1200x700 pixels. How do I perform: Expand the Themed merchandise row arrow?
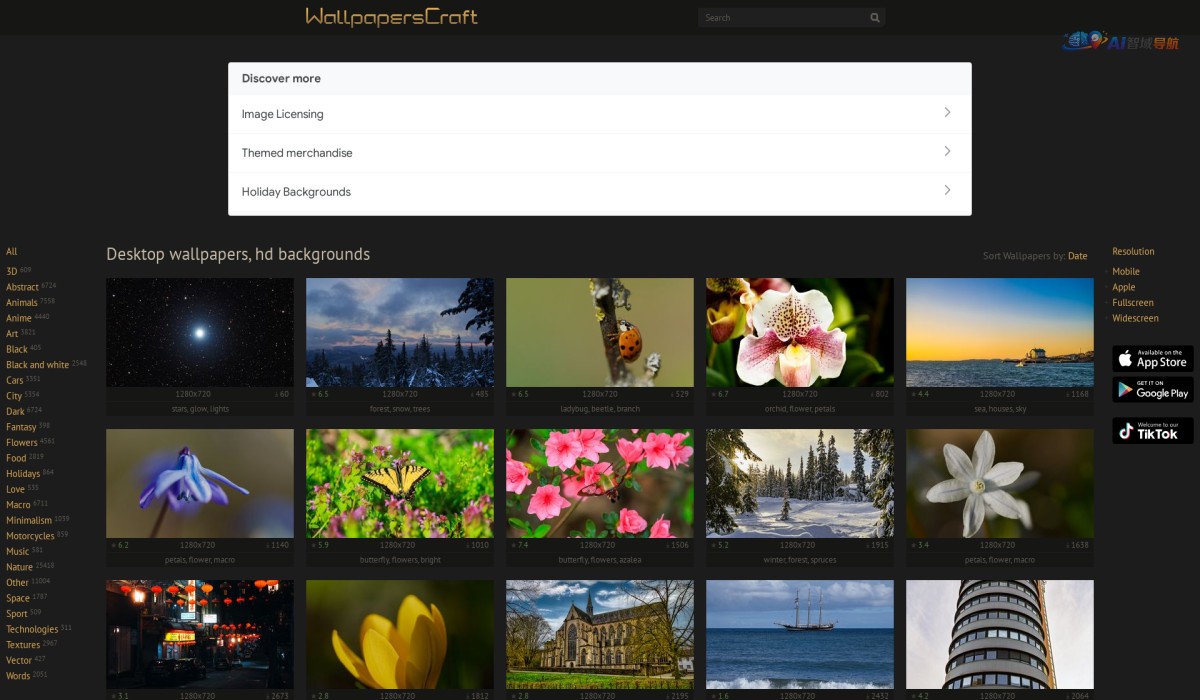(947, 152)
